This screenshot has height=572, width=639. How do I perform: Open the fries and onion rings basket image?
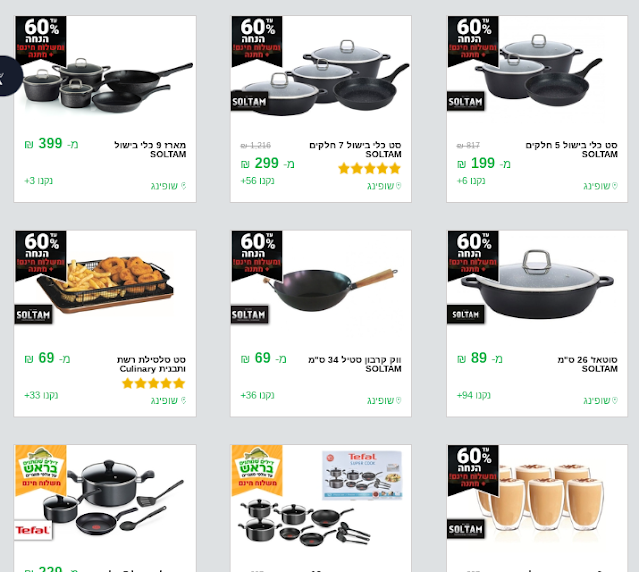(x=105, y=284)
